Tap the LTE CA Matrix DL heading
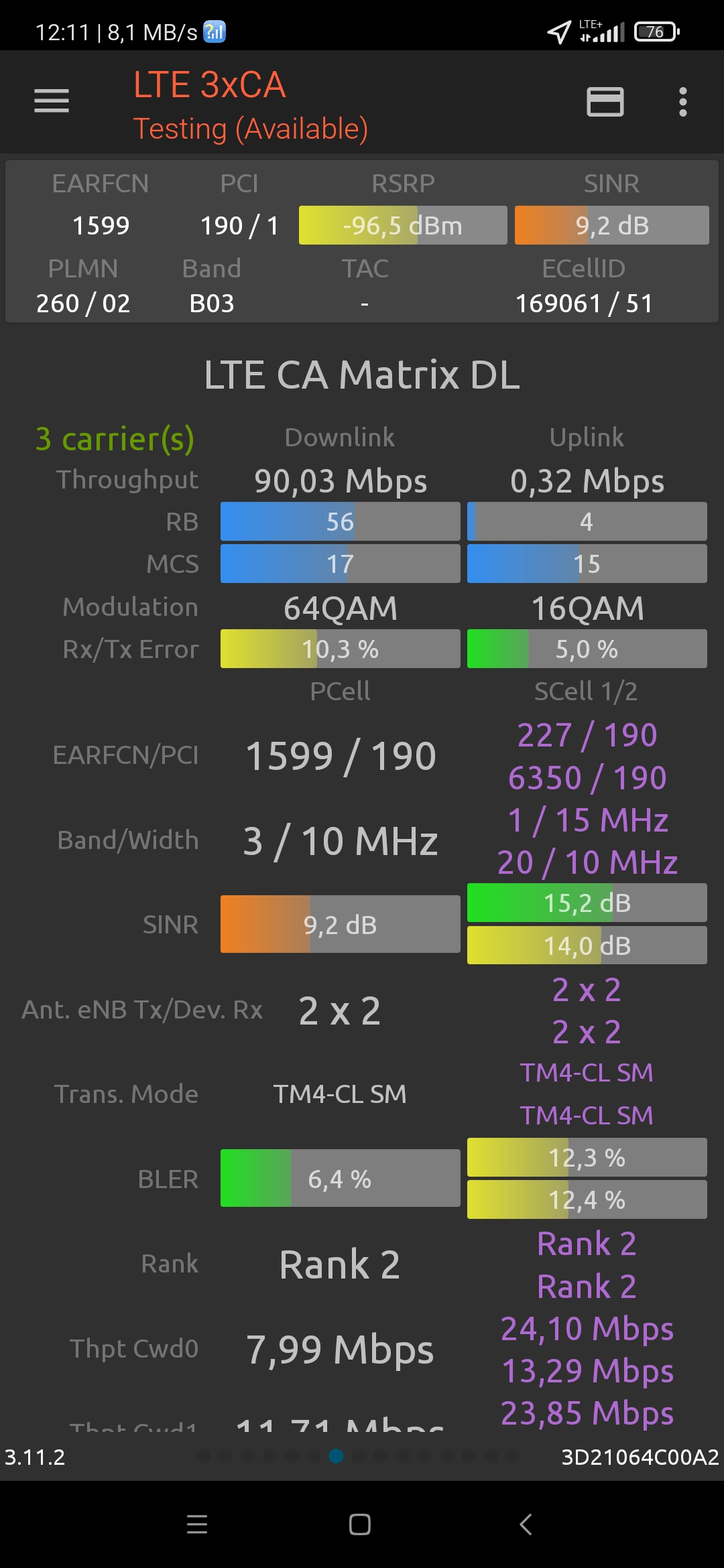 (362, 374)
